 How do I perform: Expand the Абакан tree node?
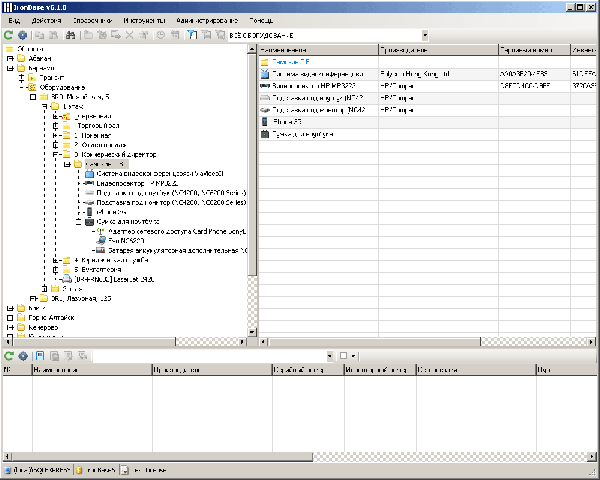click(x=8, y=59)
